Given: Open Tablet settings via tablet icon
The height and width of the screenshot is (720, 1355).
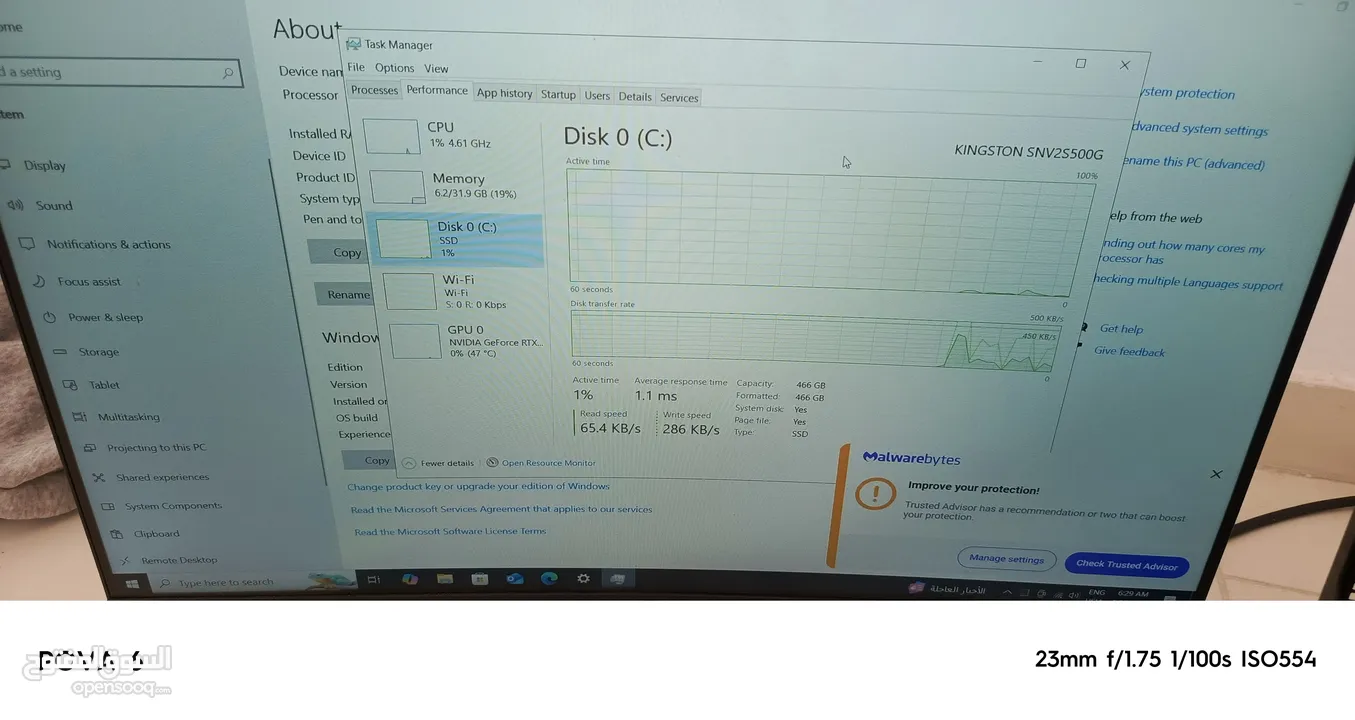Looking at the screenshot, I should (70, 385).
